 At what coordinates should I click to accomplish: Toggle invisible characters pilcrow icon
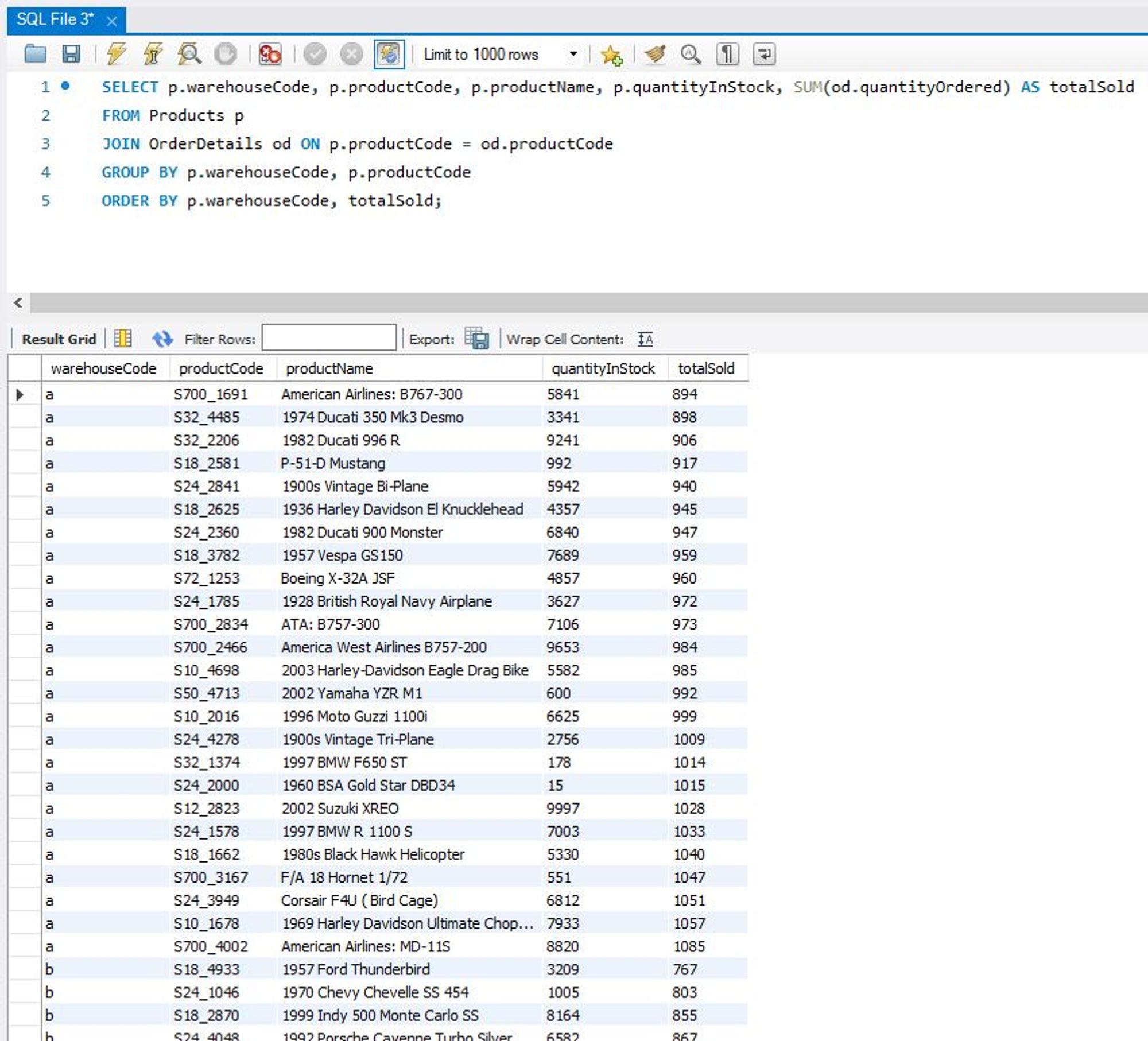tap(727, 54)
